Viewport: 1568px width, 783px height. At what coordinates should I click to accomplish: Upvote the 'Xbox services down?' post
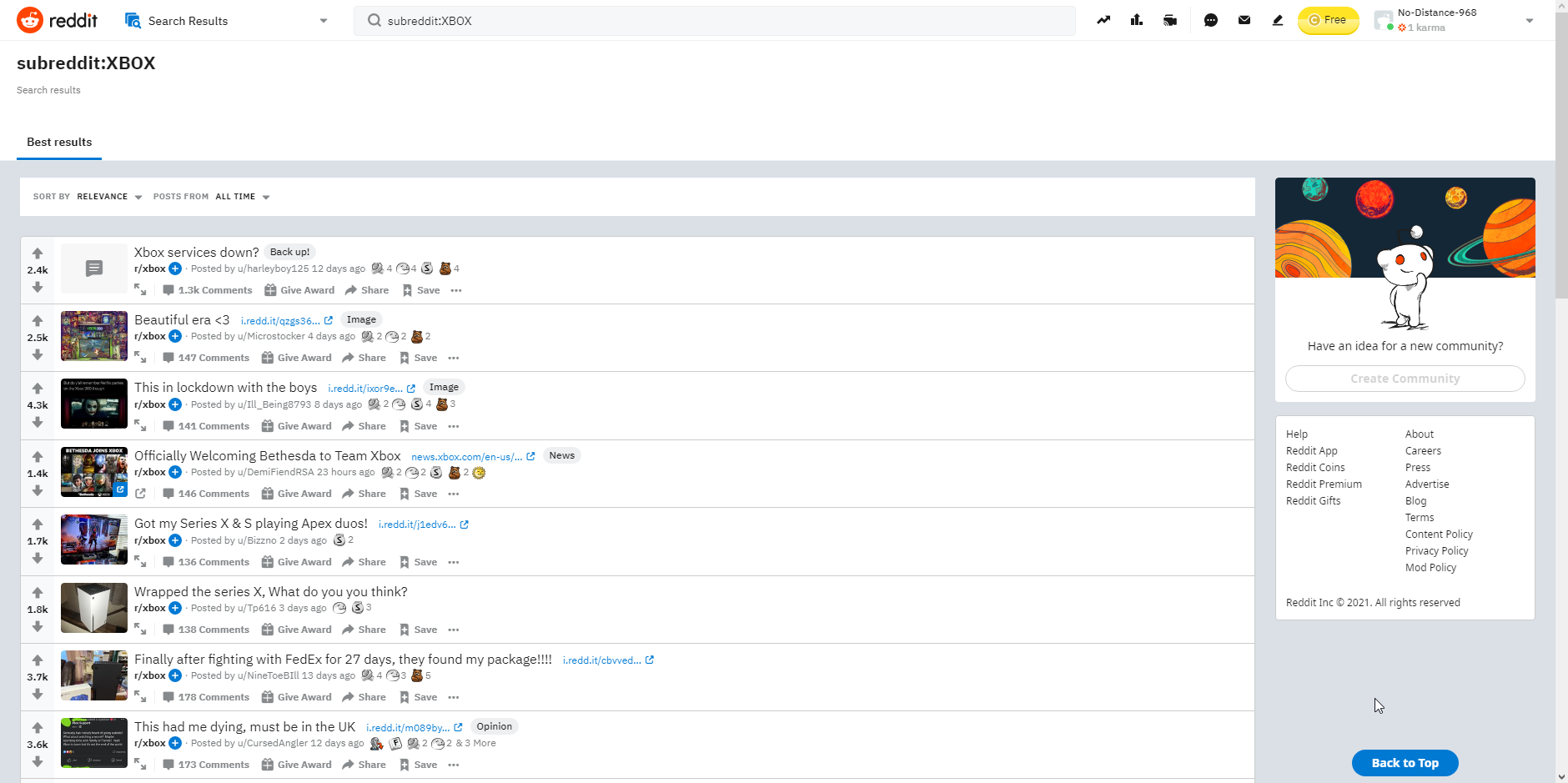(x=38, y=253)
